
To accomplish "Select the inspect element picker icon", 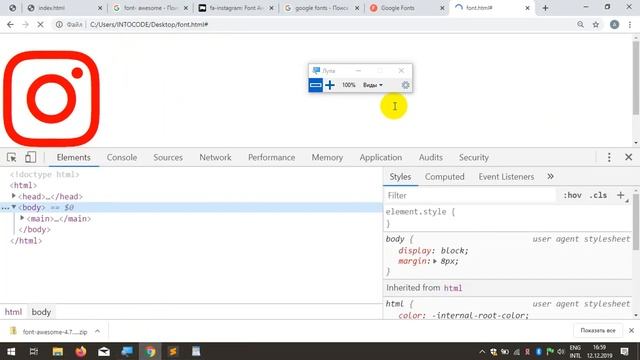I will pyautogui.click(x=11, y=158).
